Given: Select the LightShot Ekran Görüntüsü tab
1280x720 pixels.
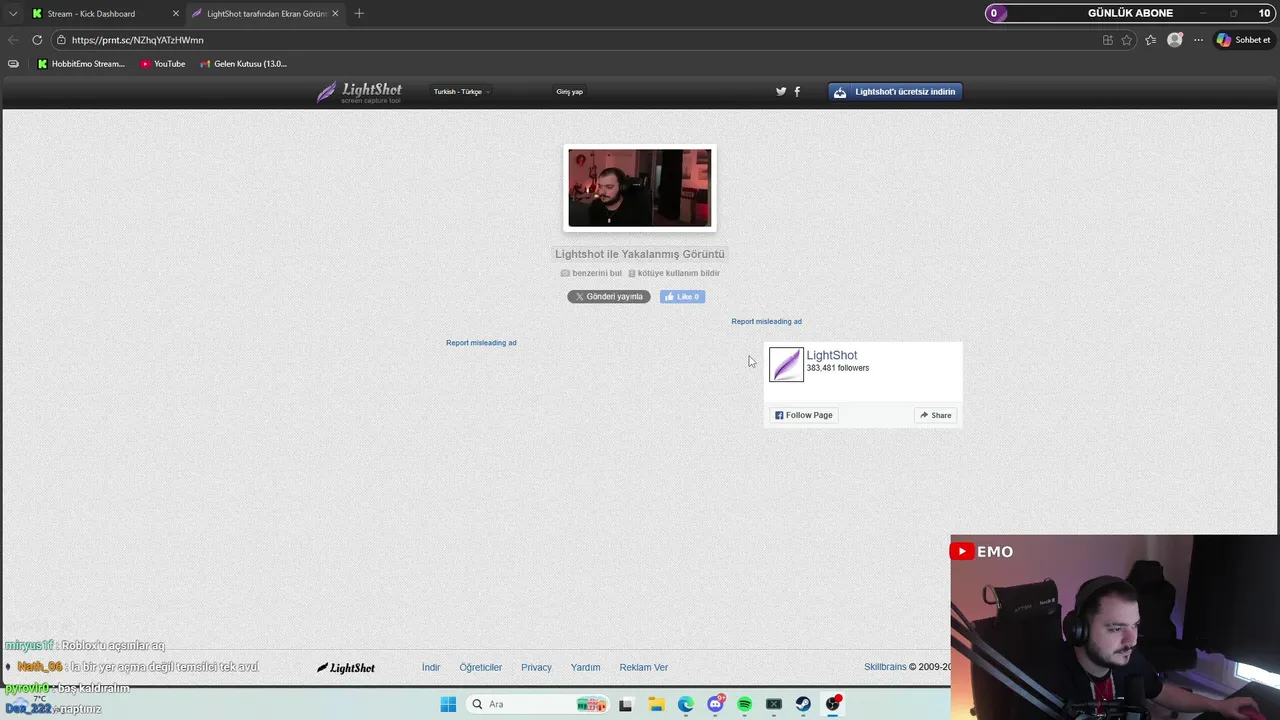Looking at the screenshot, I should (x=265, y=13).
